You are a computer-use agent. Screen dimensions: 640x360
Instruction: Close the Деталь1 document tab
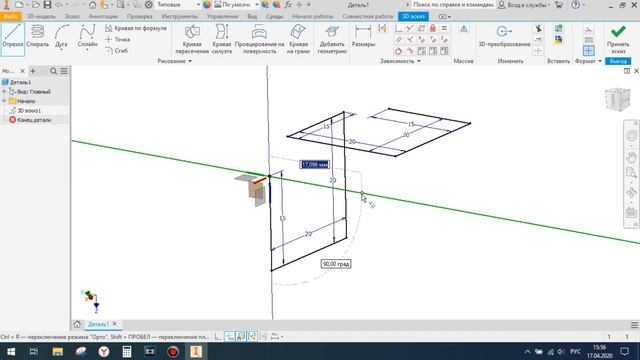pyautogui.click(x=115, y=324)
